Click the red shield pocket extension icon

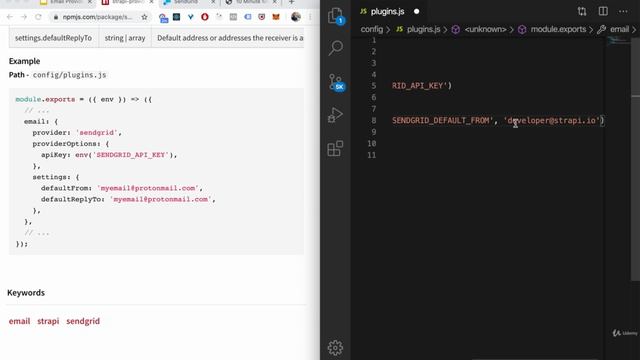(x=262, y=17)
